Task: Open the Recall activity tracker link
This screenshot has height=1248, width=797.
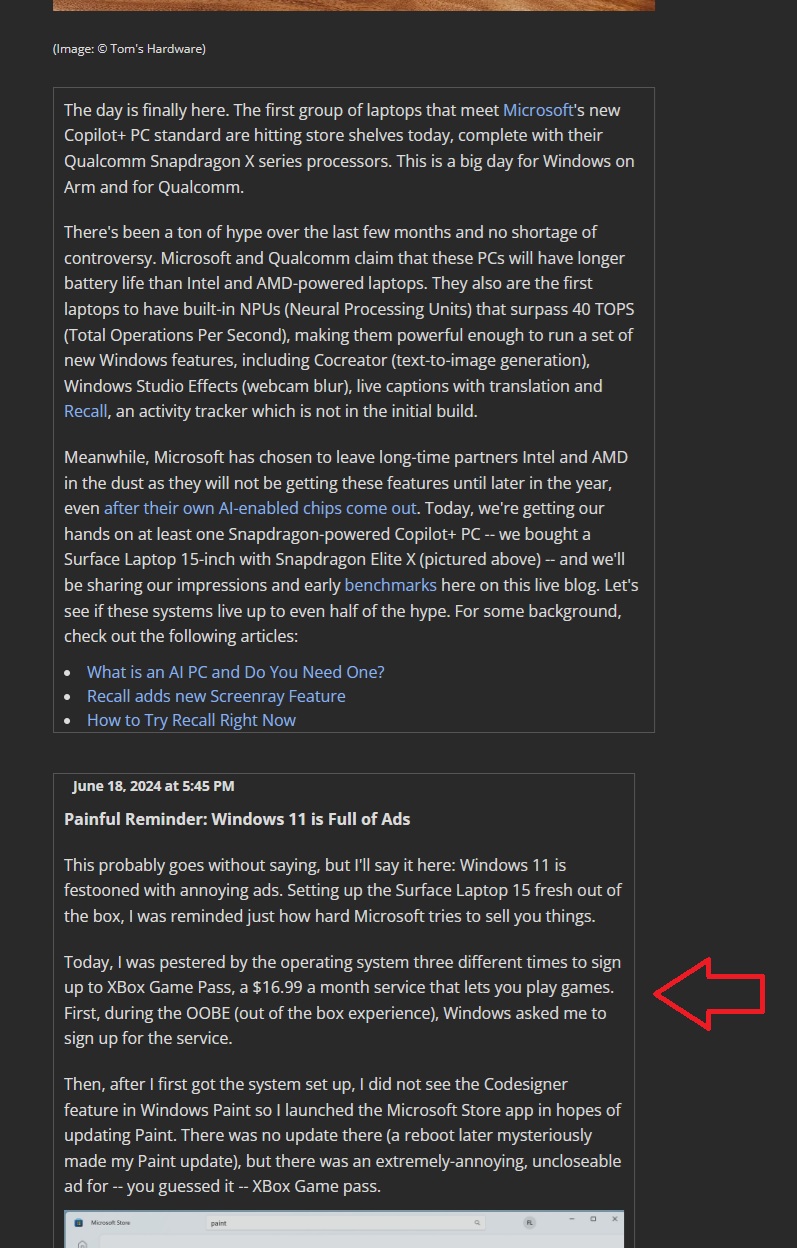Action: (85, 411)
